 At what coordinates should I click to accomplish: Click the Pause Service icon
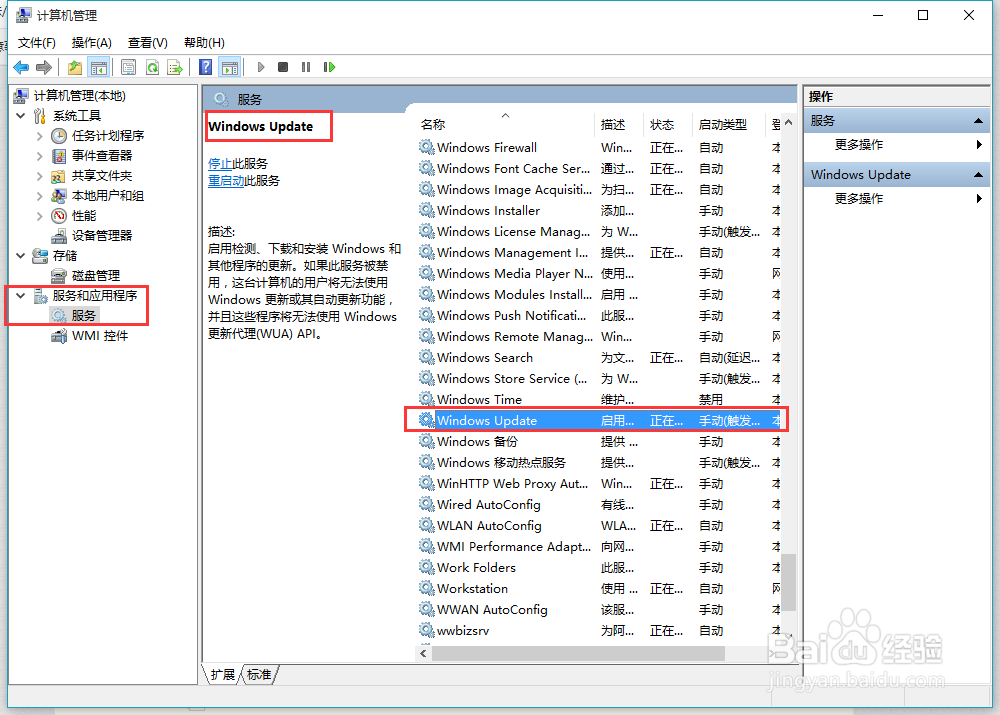(306, 67)
